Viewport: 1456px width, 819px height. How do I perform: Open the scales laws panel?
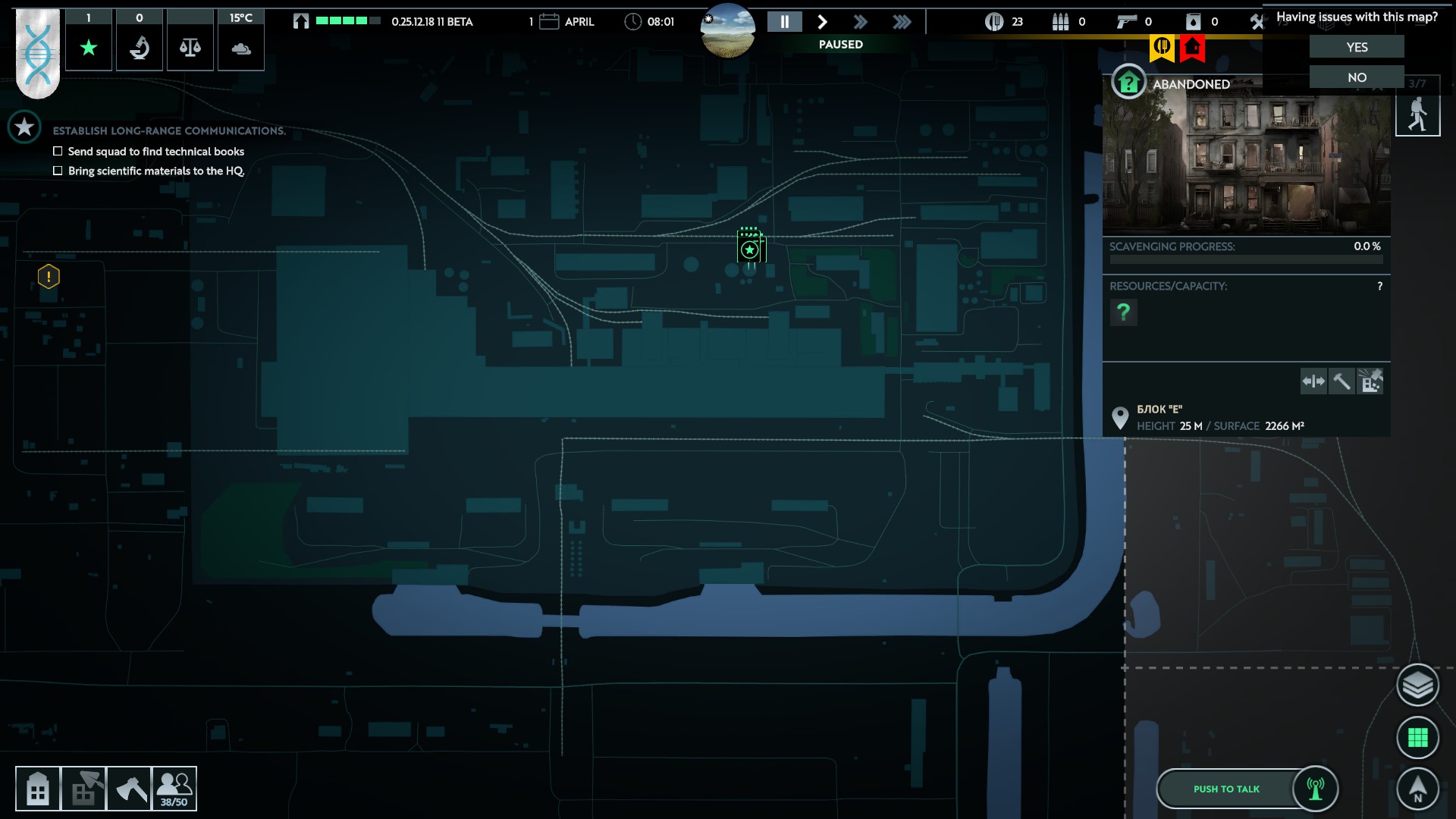(190, 48)
